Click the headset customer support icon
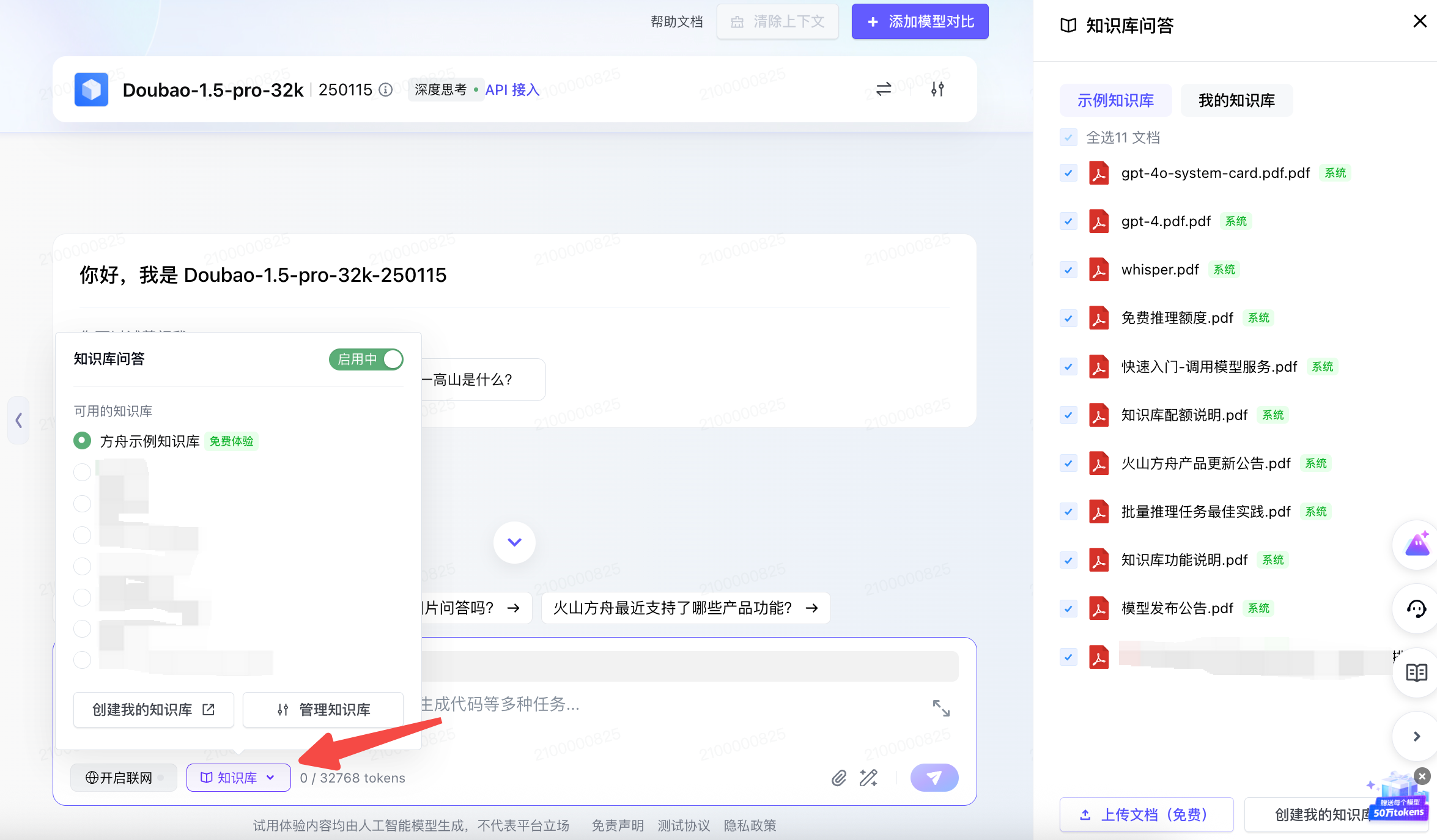Image resolution: width=1437 pixels, height=840 pixels. click(x=1416, y=609)
